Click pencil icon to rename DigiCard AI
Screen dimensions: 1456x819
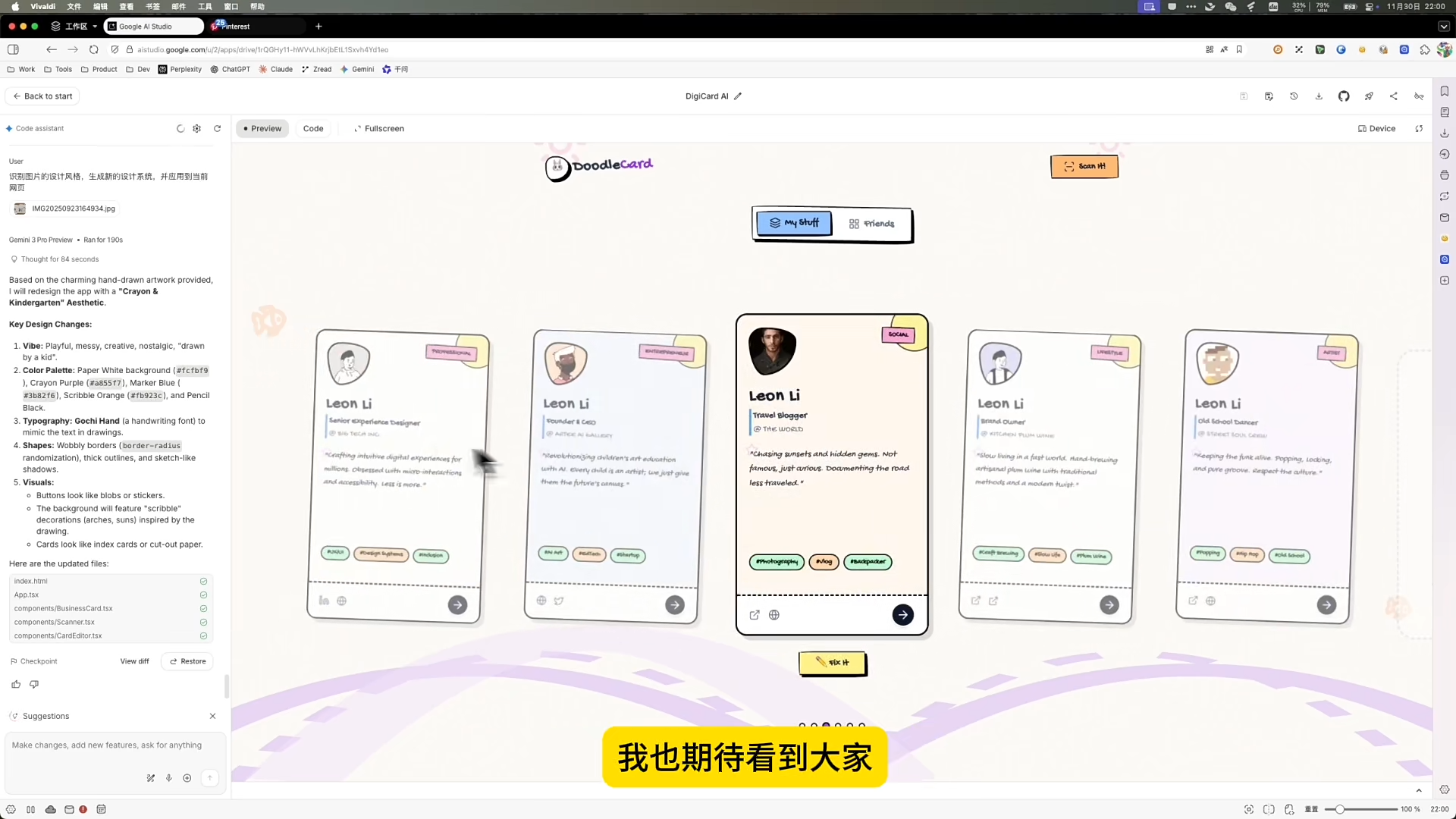(738, 96)
